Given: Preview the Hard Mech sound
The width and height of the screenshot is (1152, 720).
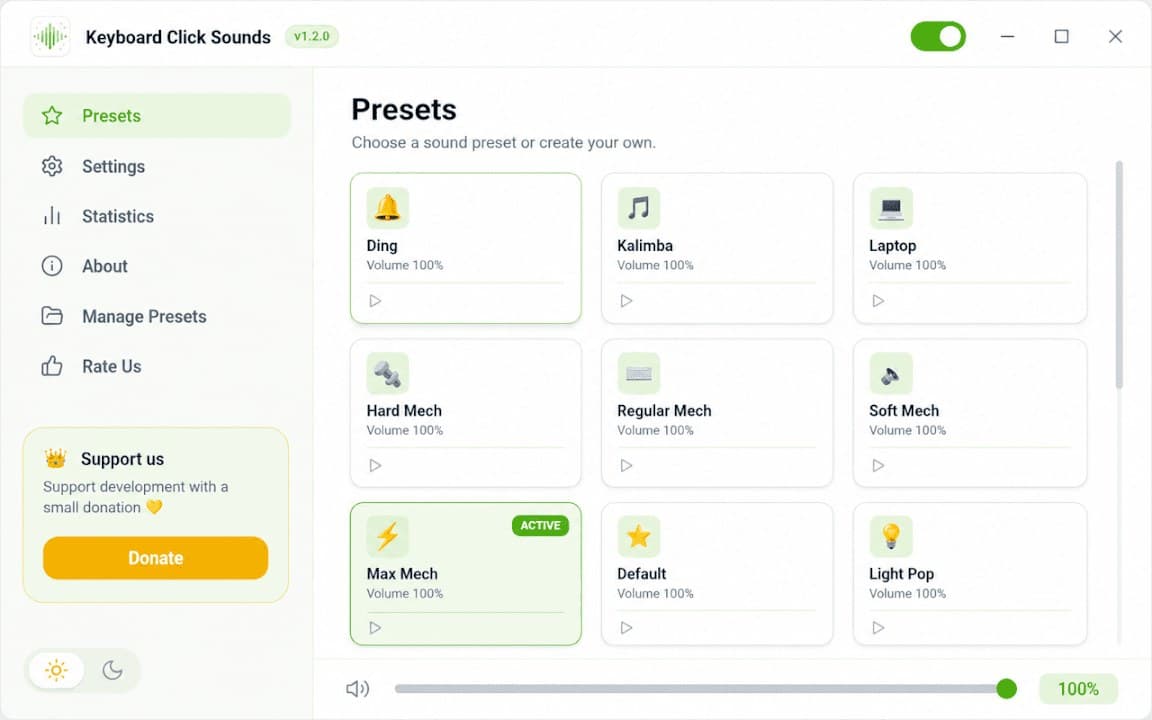Looking at the screenshot, I should click(x=375, y=465).
